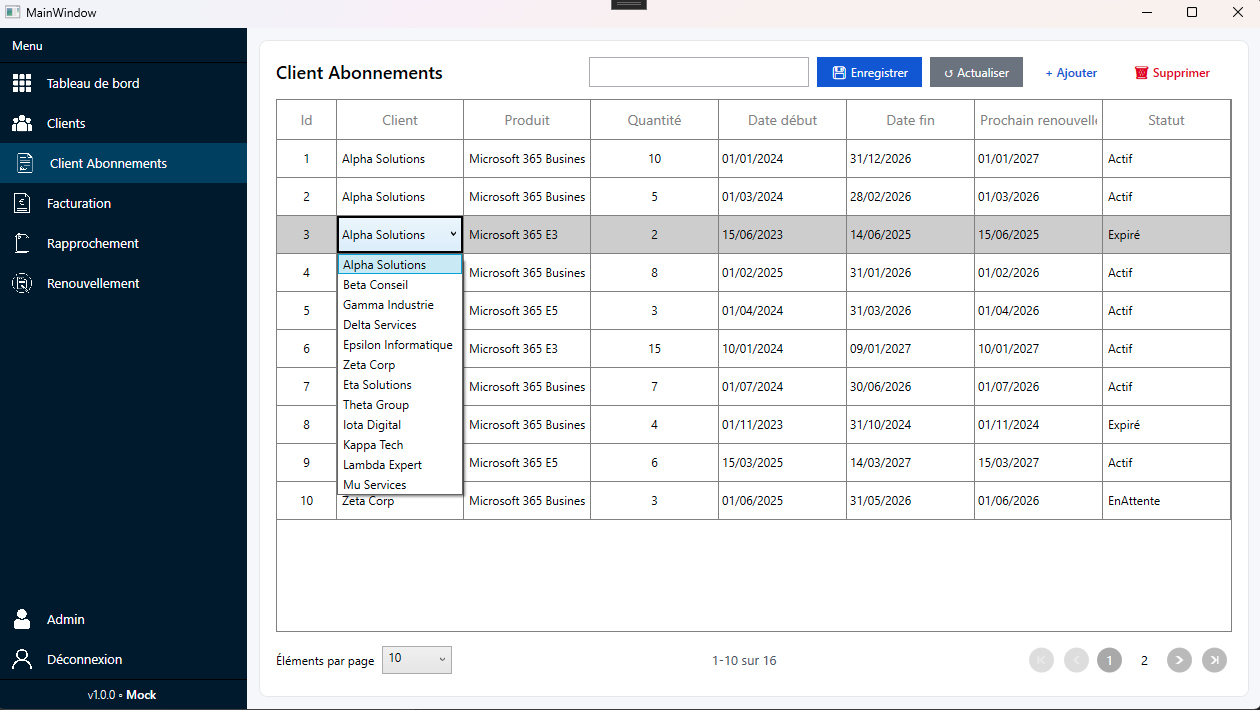The height and width of the screenshot is (710, 1260).
Task: Choose Eta Solutions in the dropdown list
Action: pyautogui.click(x=400, y=385)
